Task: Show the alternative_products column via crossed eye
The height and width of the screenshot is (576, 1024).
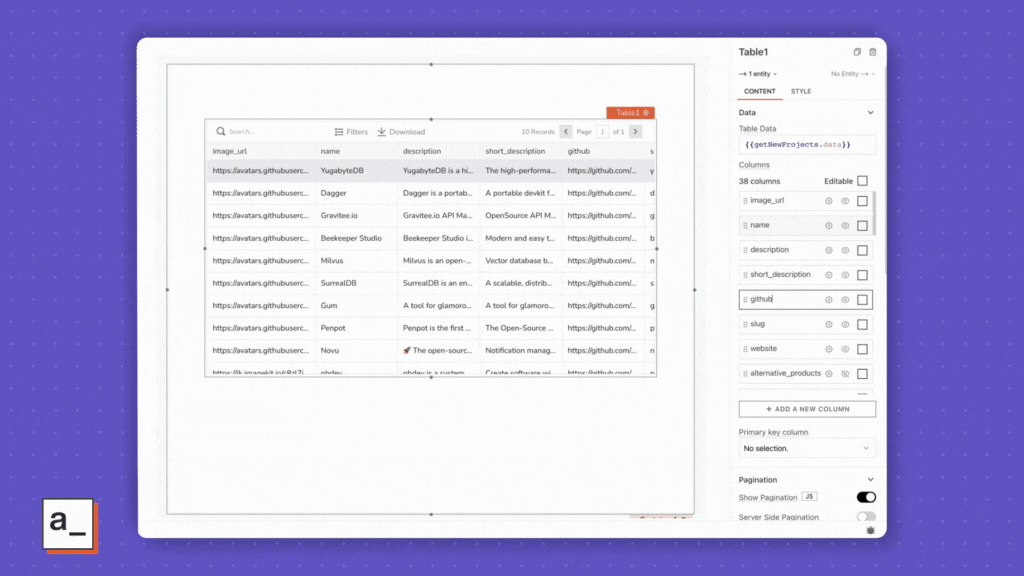Action: tap(845, 373)
